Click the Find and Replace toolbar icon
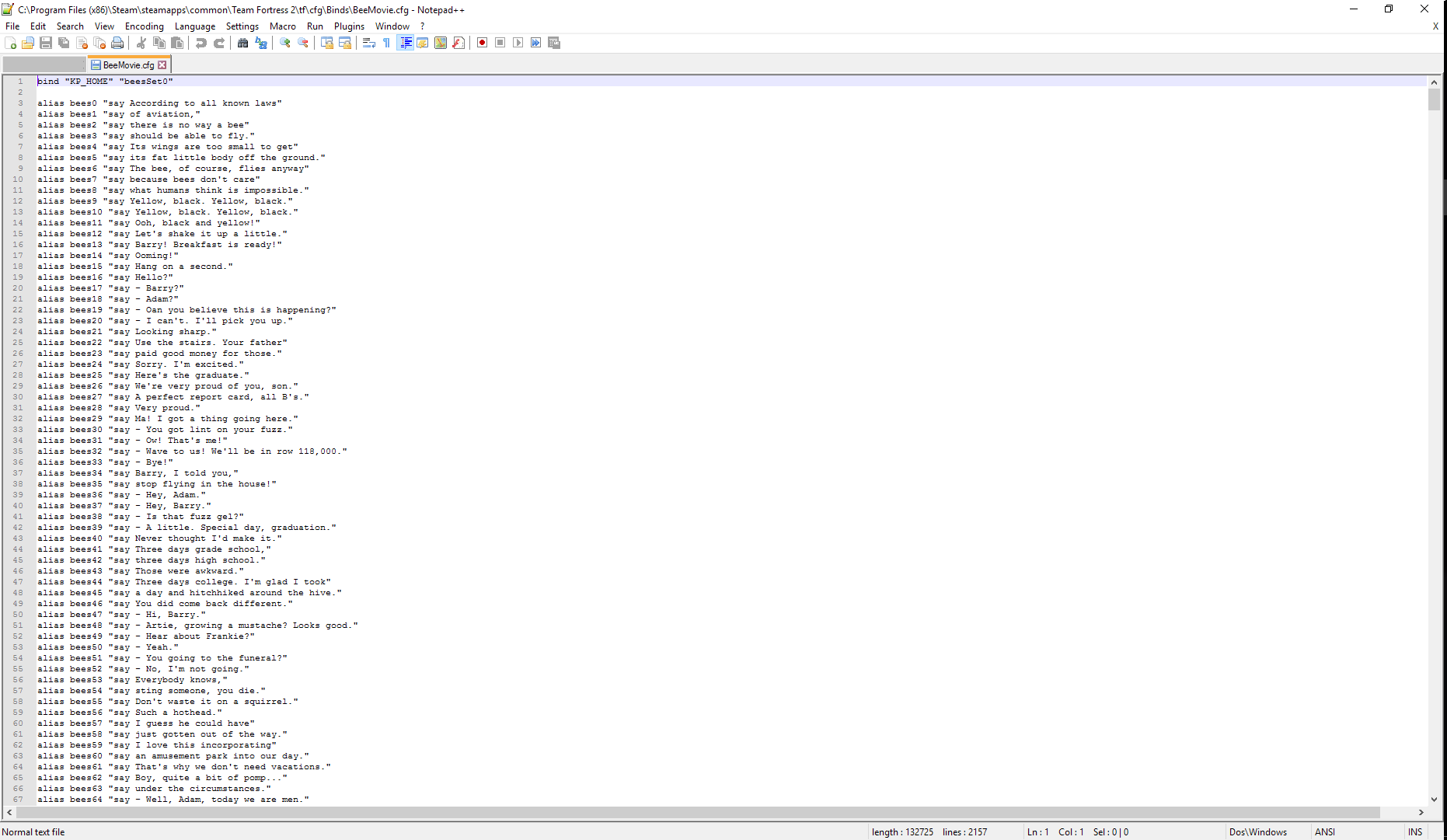1447x840 pixels. tap(261, 43)
